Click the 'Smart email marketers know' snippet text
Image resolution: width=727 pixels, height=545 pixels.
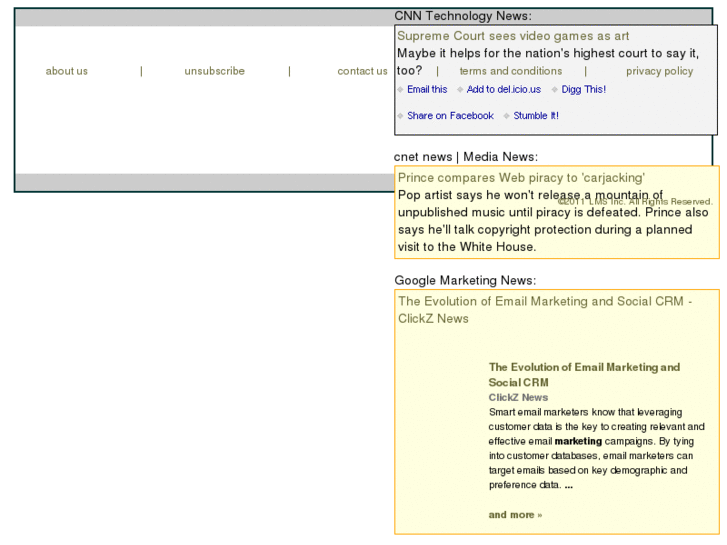pyautogui.click(x=597, y=449)
